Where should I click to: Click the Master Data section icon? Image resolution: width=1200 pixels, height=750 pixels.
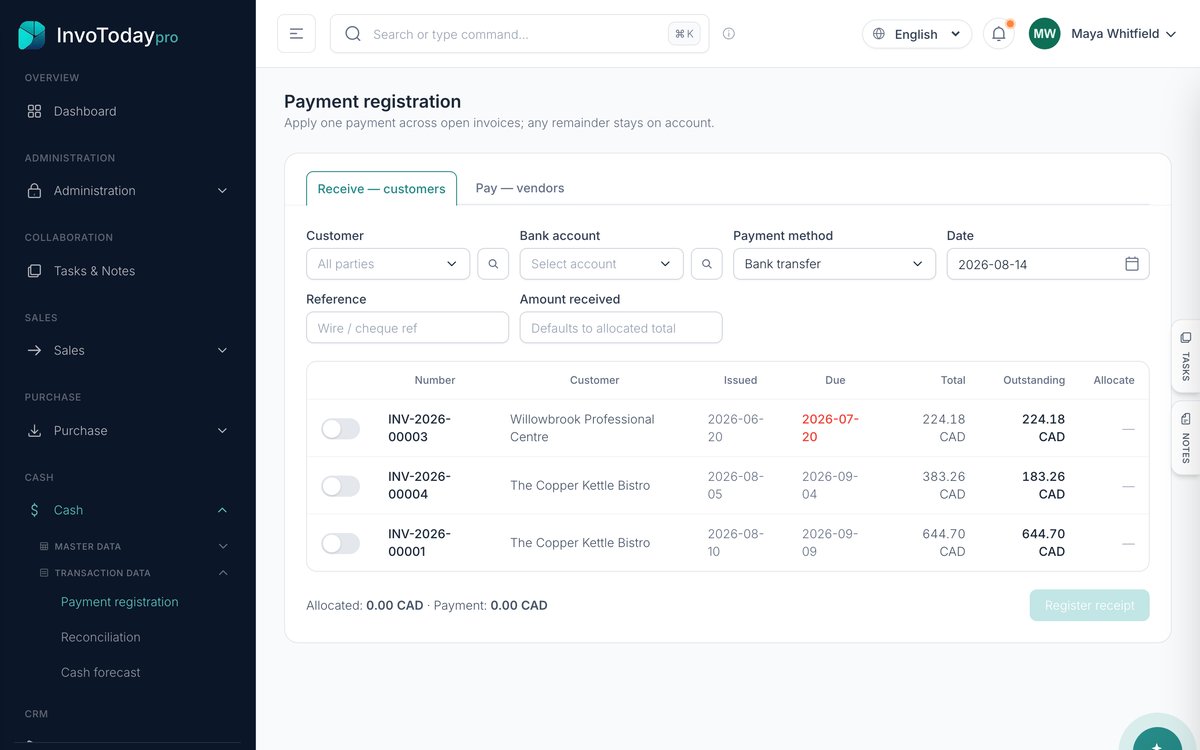pyautogui.click(x=44, y=547)
